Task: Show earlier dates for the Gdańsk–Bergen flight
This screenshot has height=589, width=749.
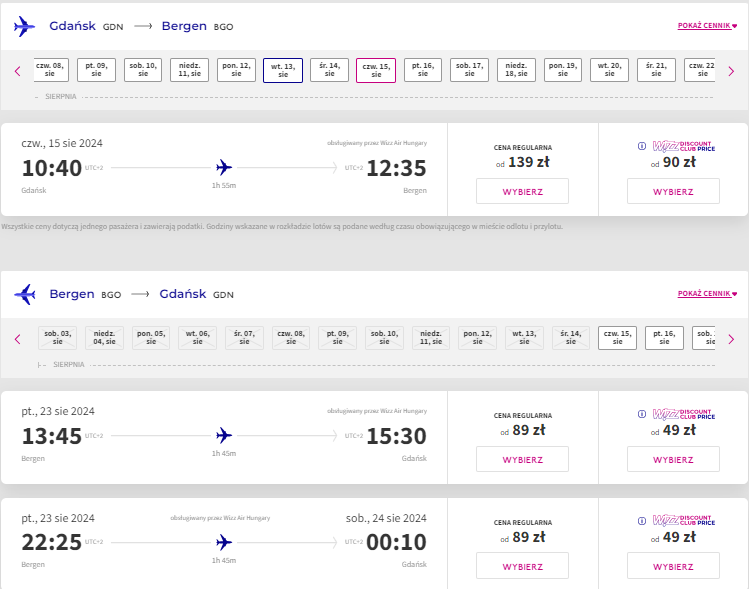Action: click(x=18, y=71)
